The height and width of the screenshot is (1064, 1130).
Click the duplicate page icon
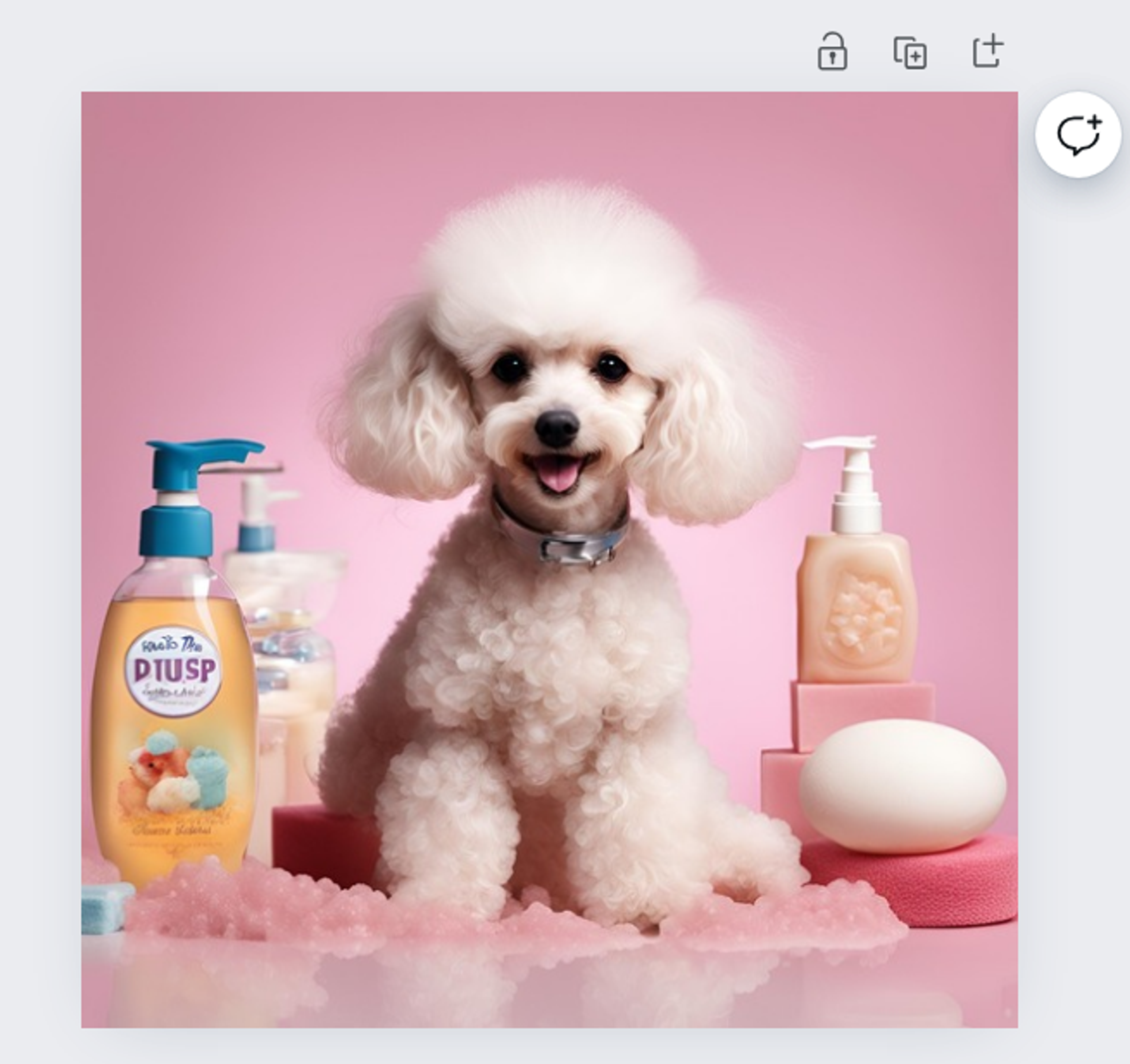tap(910, 53)
